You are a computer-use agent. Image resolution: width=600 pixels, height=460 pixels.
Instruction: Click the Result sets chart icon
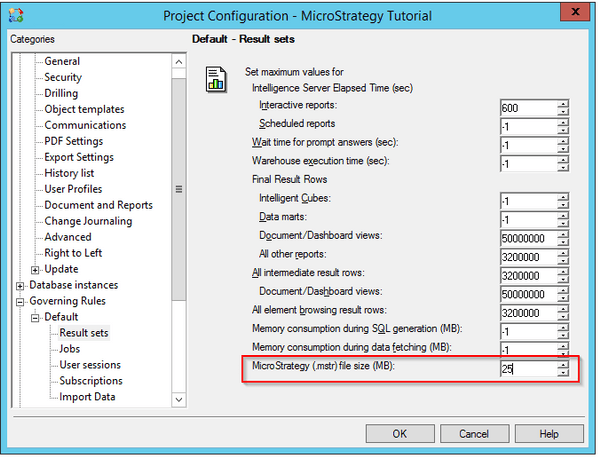[214, 80]
